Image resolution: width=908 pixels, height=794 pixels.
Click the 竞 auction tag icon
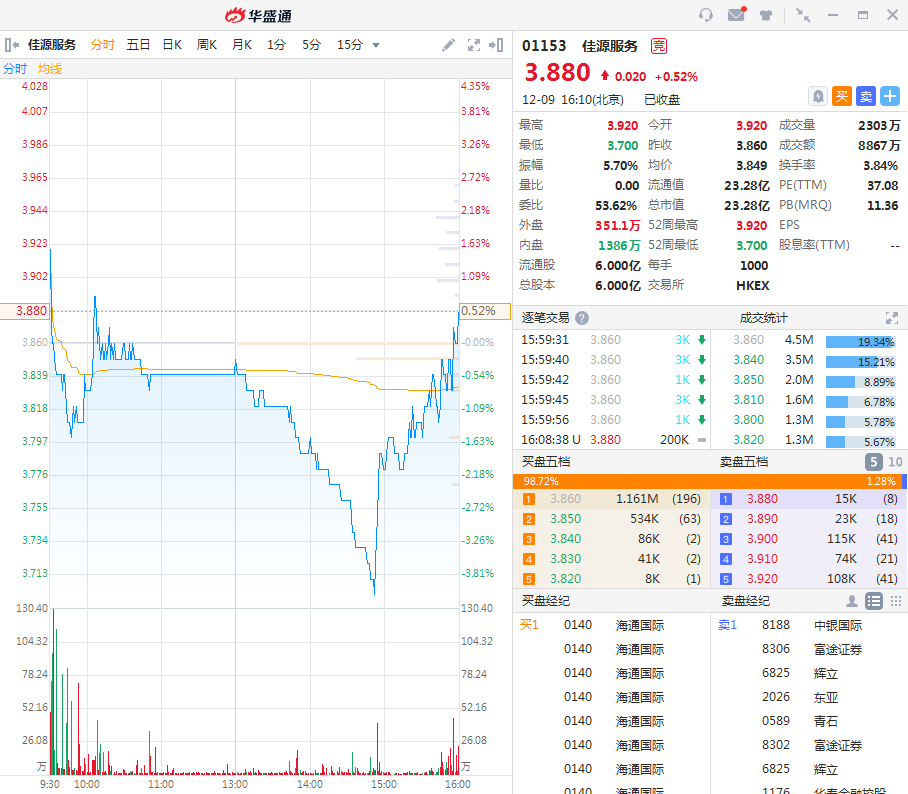pos(658,46)
